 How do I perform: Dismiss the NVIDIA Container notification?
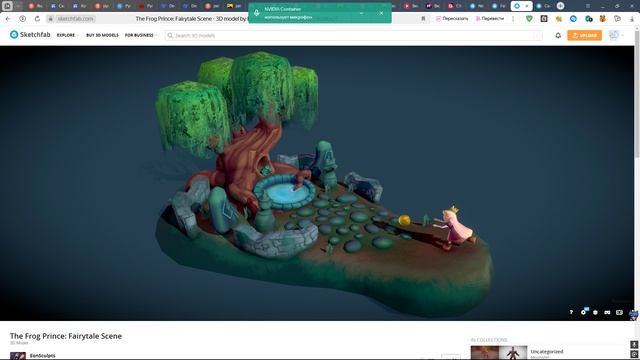coord(381,13)
